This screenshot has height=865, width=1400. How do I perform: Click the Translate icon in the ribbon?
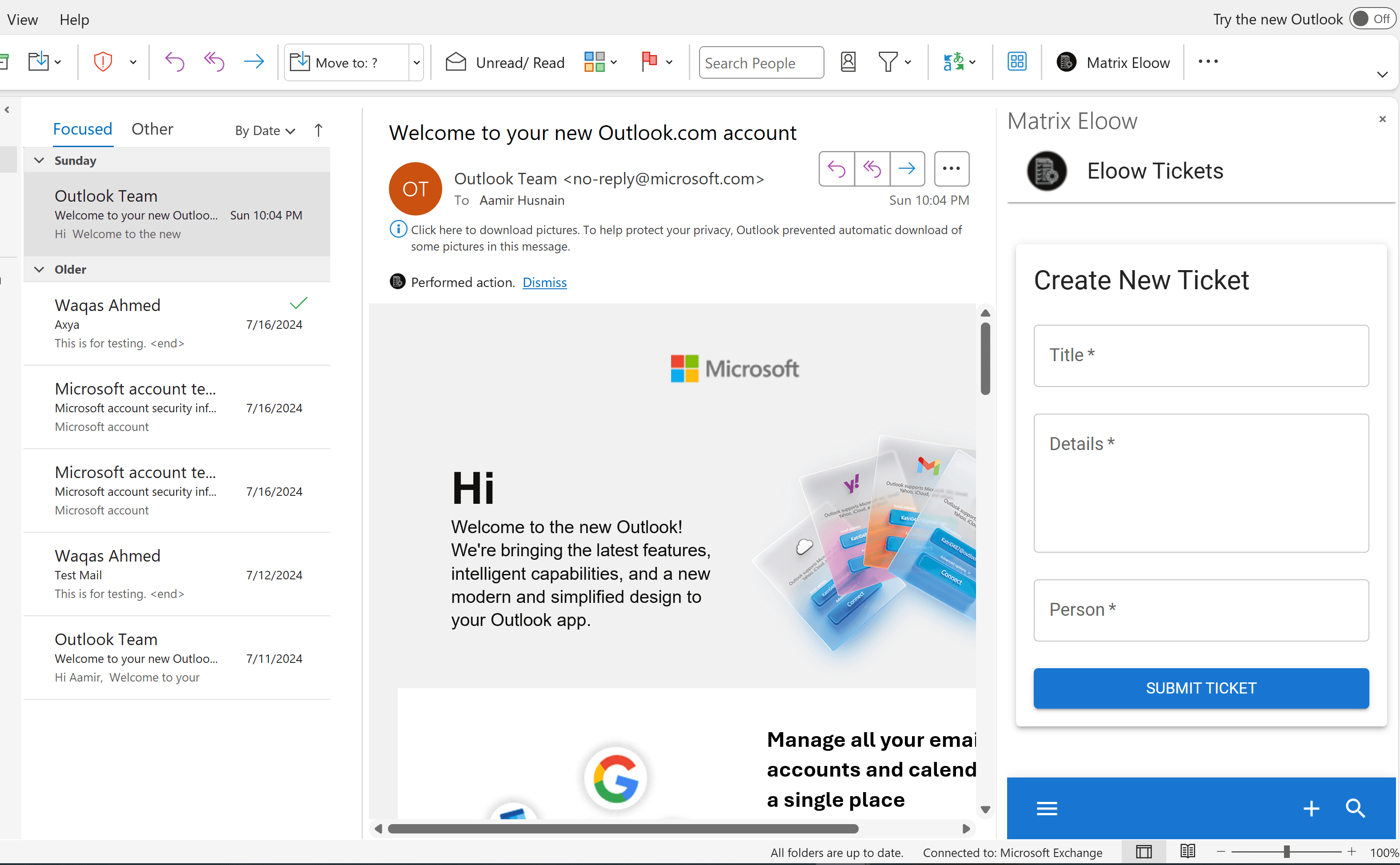[953, 62]
